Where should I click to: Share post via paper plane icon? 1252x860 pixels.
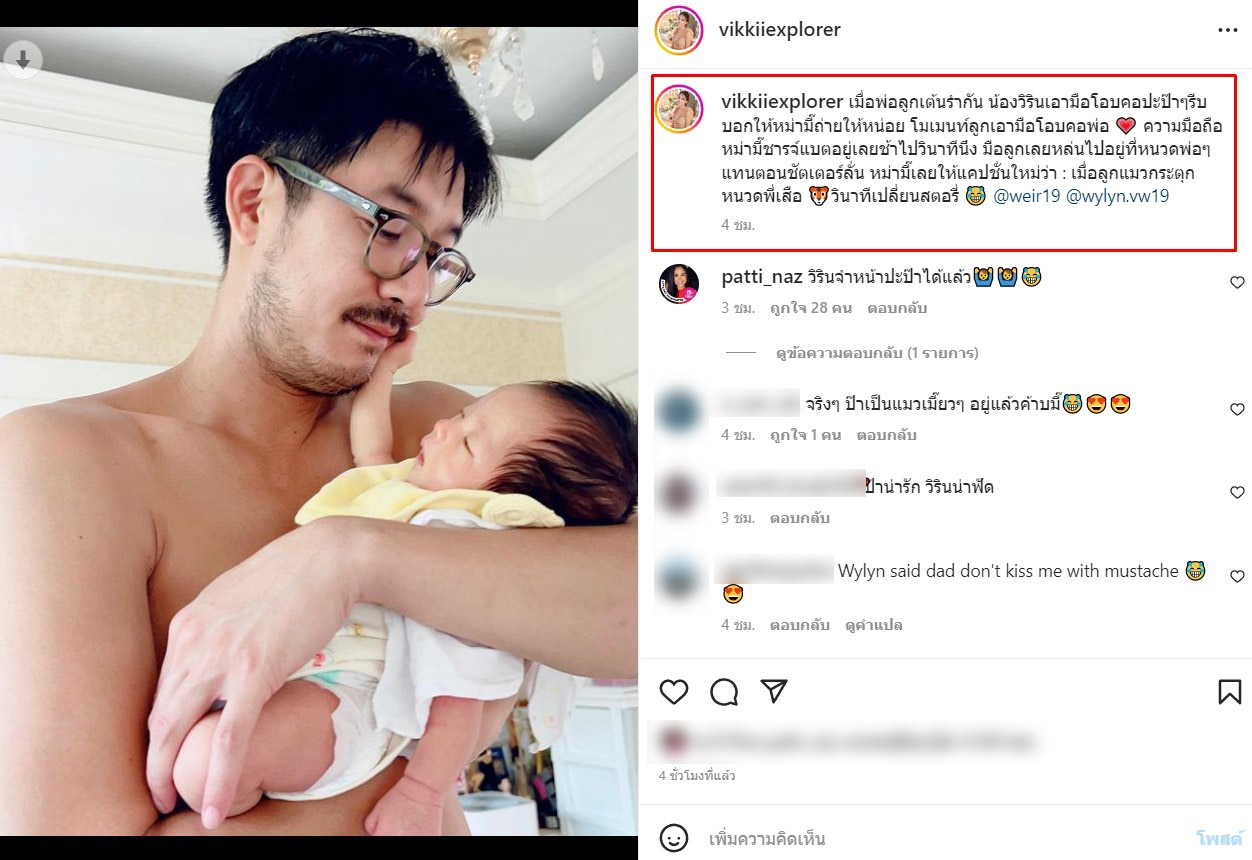pos(774,691)
